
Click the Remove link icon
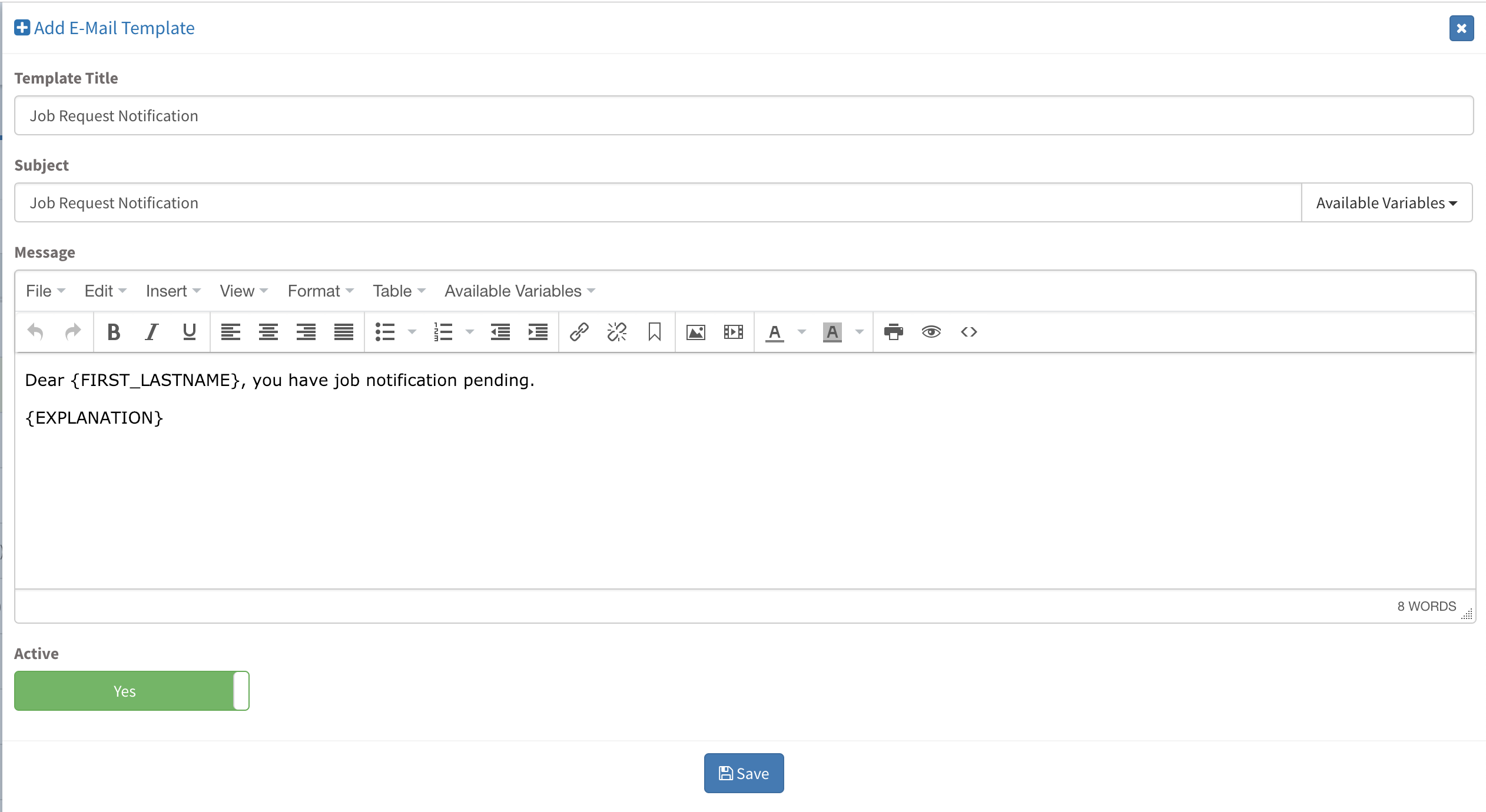click(616, 332)
